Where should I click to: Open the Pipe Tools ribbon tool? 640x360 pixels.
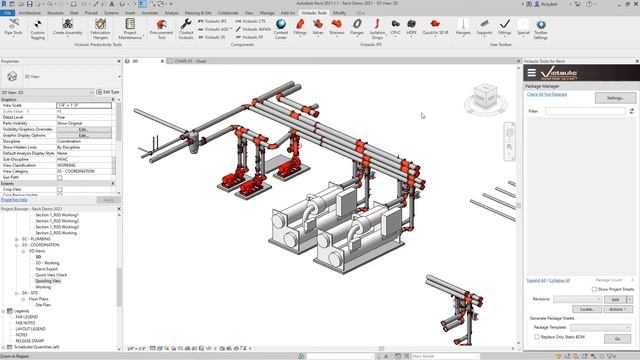13,27
